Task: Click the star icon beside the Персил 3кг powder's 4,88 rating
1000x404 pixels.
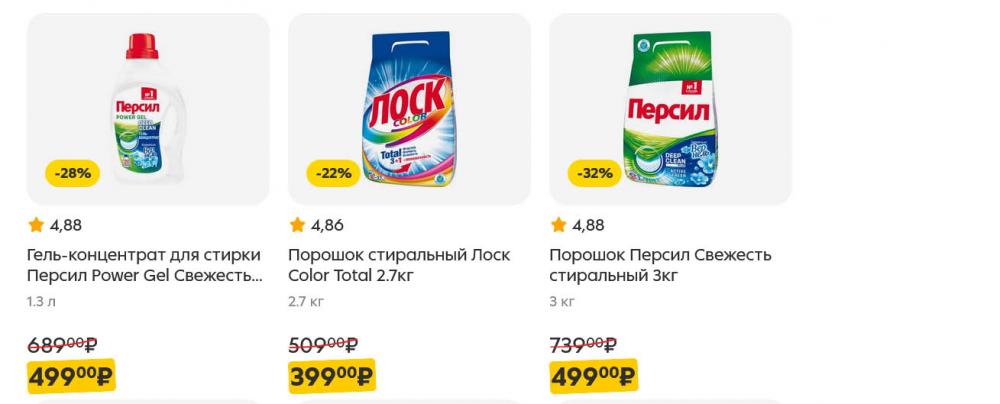Action: 559,225
